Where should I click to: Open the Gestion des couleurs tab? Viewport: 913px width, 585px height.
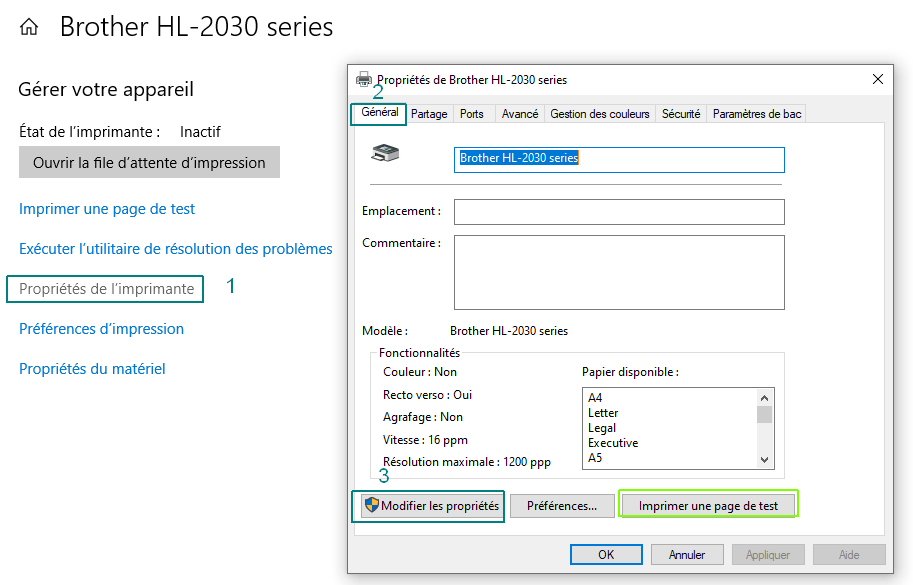pos(600,114)
